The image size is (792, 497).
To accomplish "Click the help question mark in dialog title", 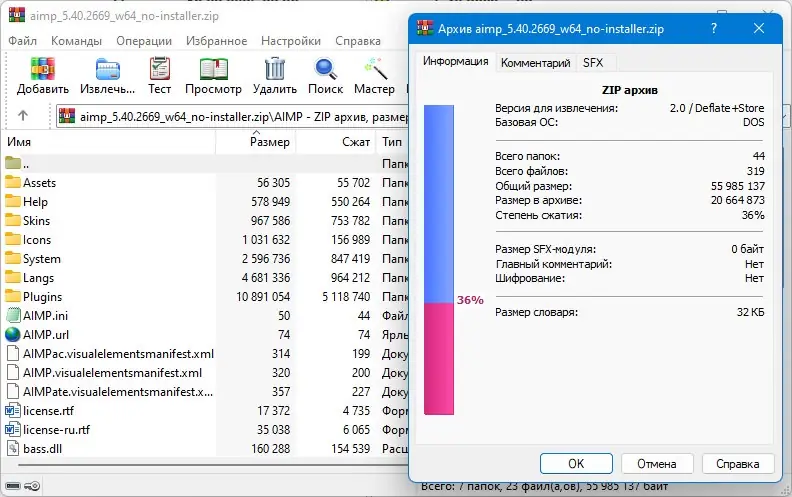I will coord(714,28).
